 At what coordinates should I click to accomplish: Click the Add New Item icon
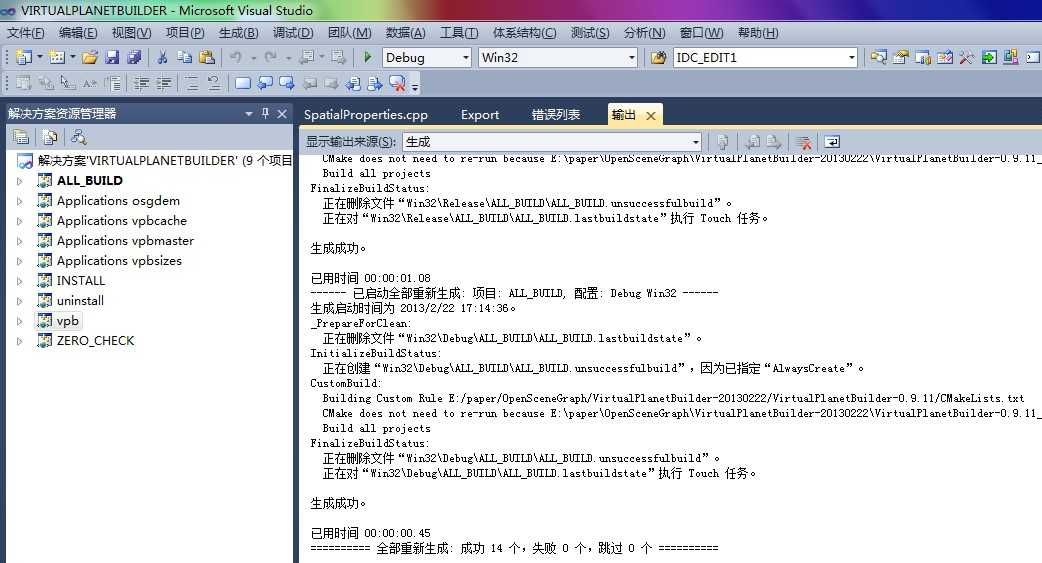[x=57, y=57]
